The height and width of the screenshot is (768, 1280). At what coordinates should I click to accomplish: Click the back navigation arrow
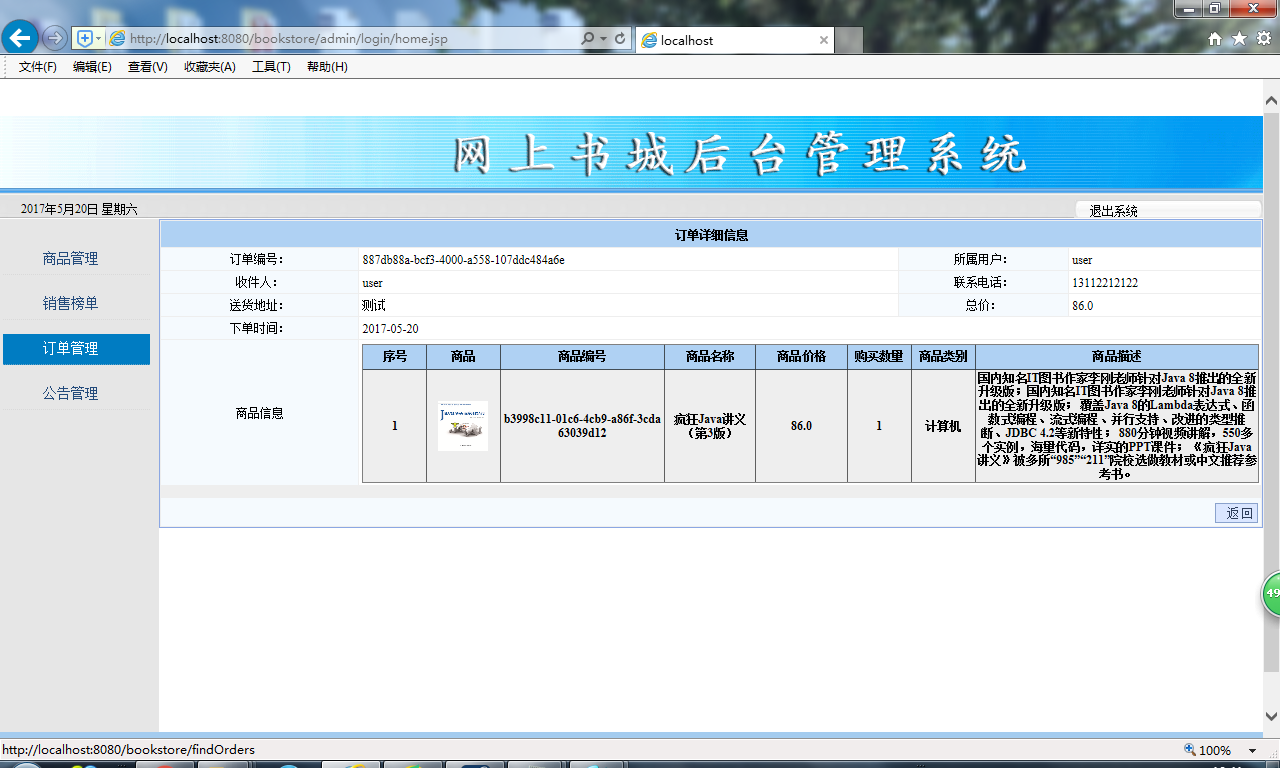[20, 37]
